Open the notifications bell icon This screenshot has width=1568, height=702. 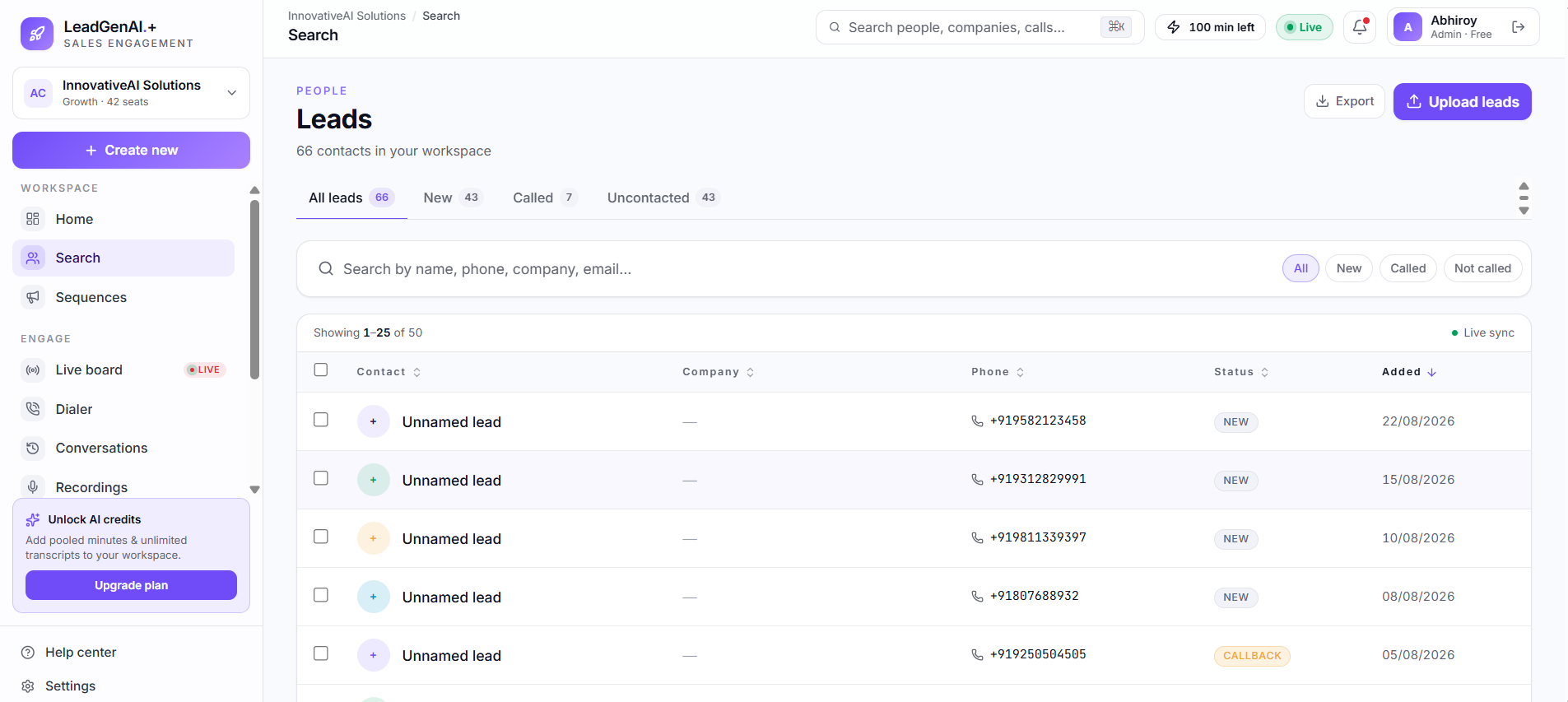pos(1360,27)
